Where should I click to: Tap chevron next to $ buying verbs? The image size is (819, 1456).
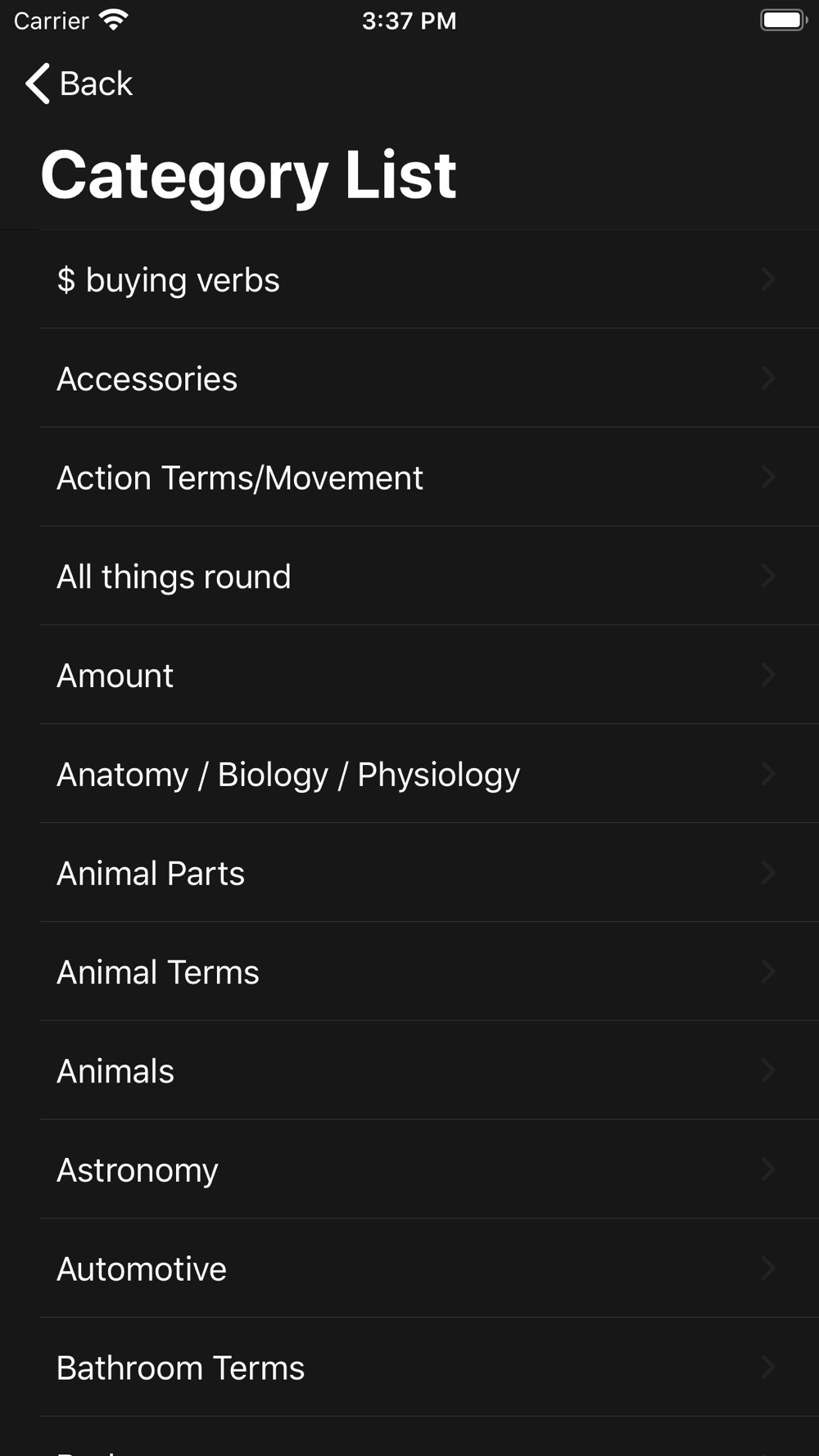tap(767, 279)
